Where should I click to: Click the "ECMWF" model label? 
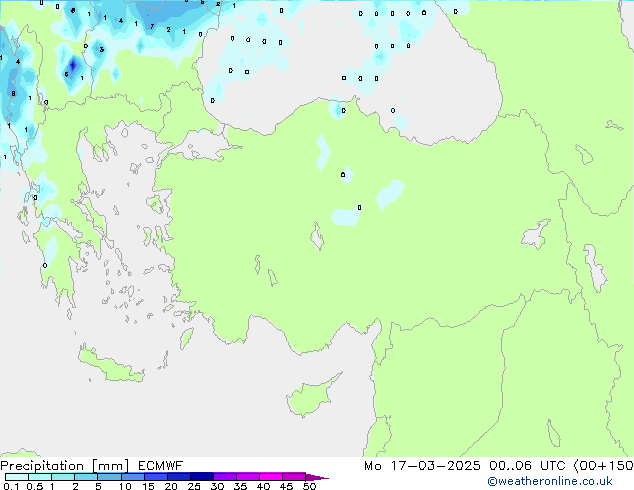point(161,466)
